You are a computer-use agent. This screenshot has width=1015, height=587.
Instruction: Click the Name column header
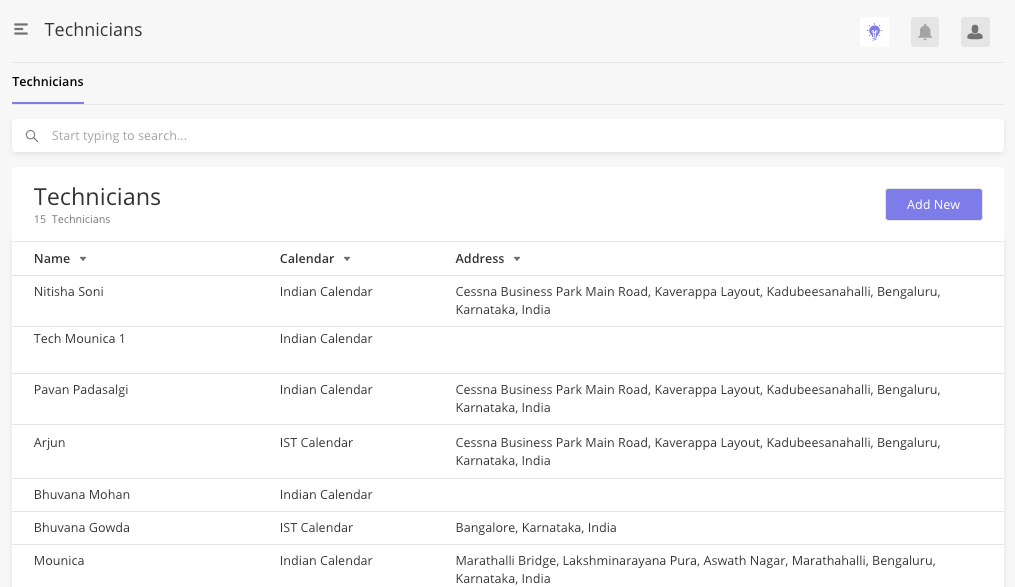(52, 259)
